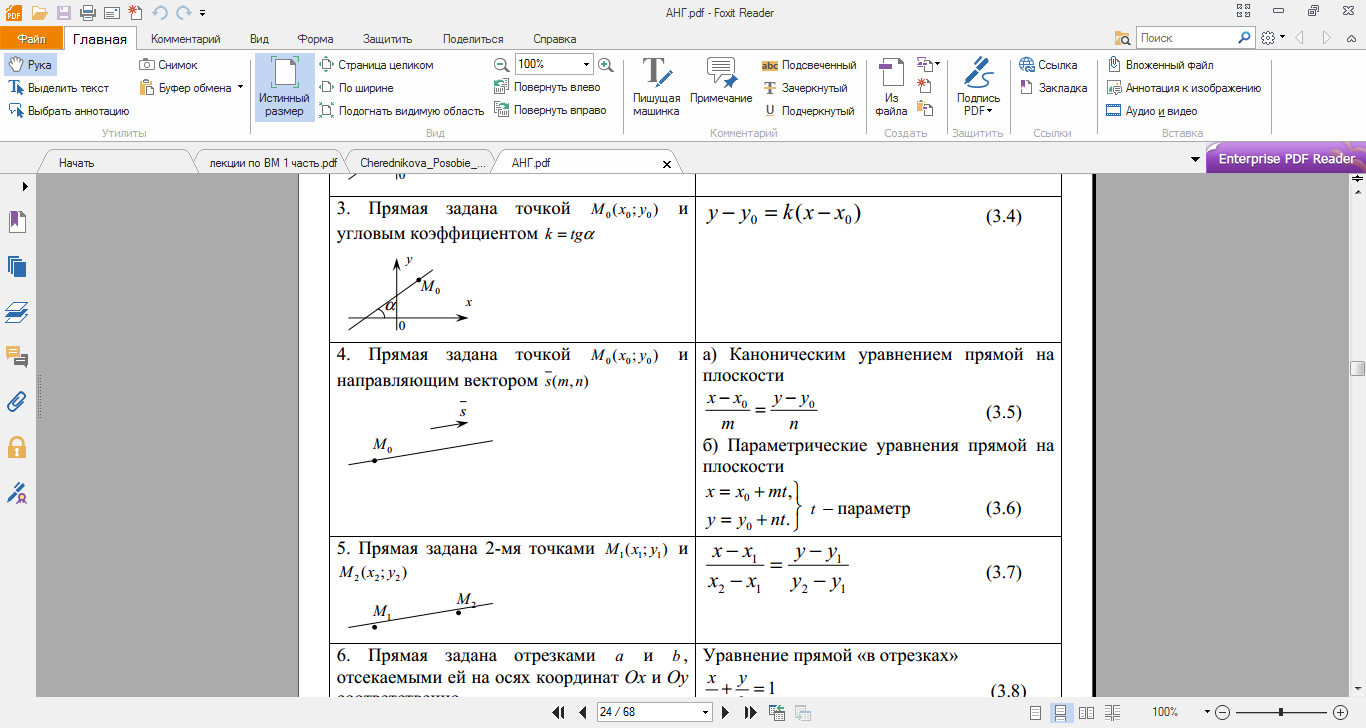The height and width of the screenshot is (728, 1366).
Task: Zoom in with ribbon plus magnifier
Action: click(x=605, y=64)
